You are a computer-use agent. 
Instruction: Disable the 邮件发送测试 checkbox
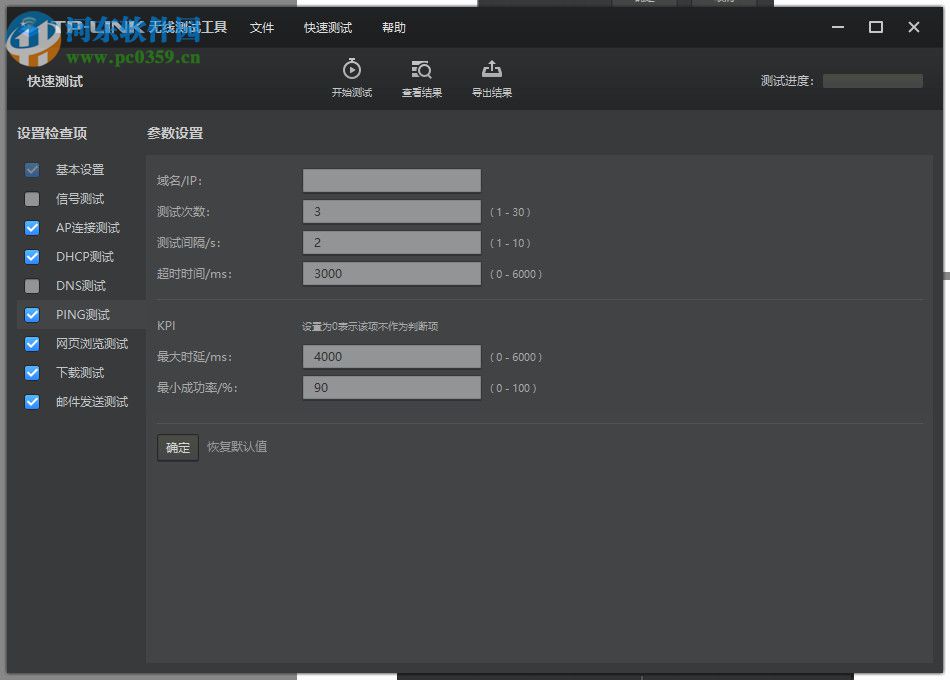31,401
